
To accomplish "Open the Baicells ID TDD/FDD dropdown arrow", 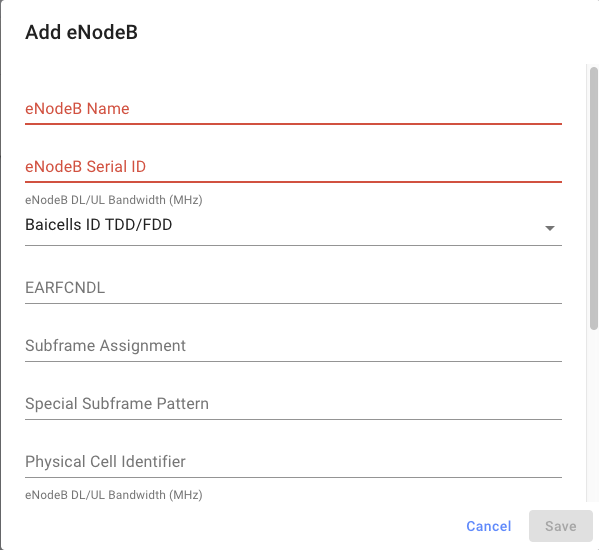I will (x=549, y=228).
